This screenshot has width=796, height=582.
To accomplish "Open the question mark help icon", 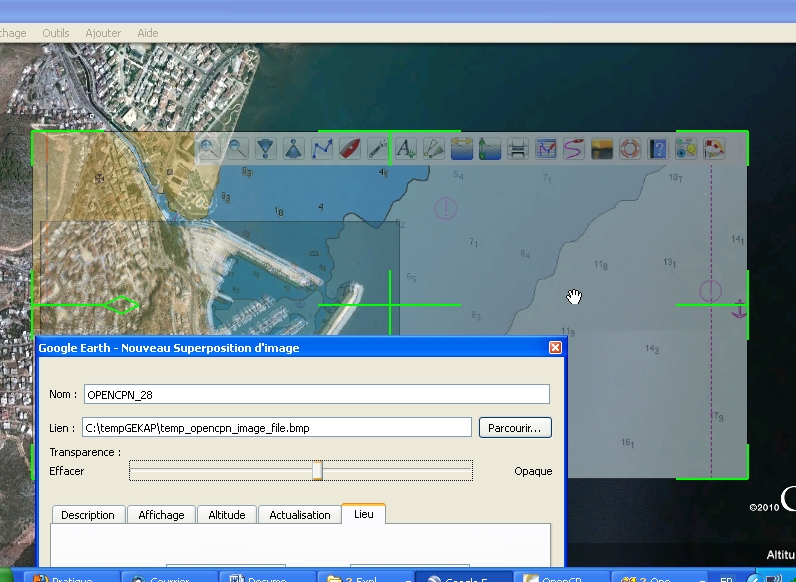I will tap(658, 149).
